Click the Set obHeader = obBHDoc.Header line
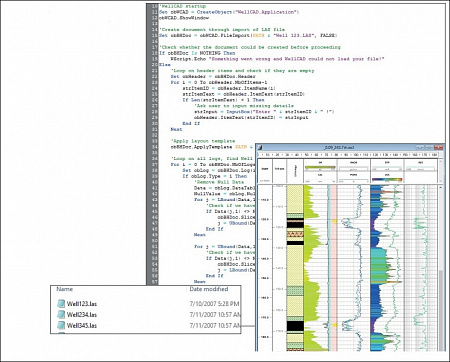Screen dimensions: 450x362 click(x=213, y=76)
